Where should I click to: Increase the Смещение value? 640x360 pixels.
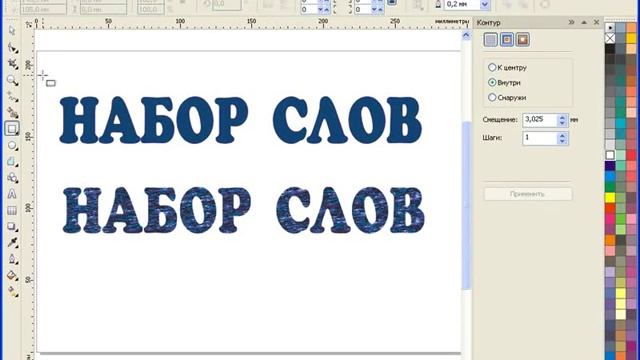[562, 118]
